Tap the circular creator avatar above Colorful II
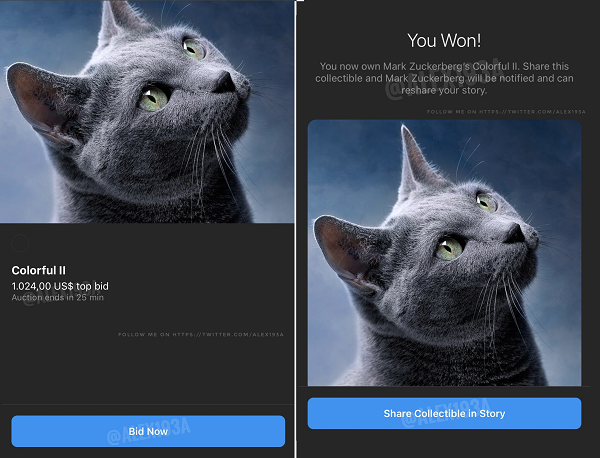The height and width of the screenshot is (458, 600). coord(20,243)
